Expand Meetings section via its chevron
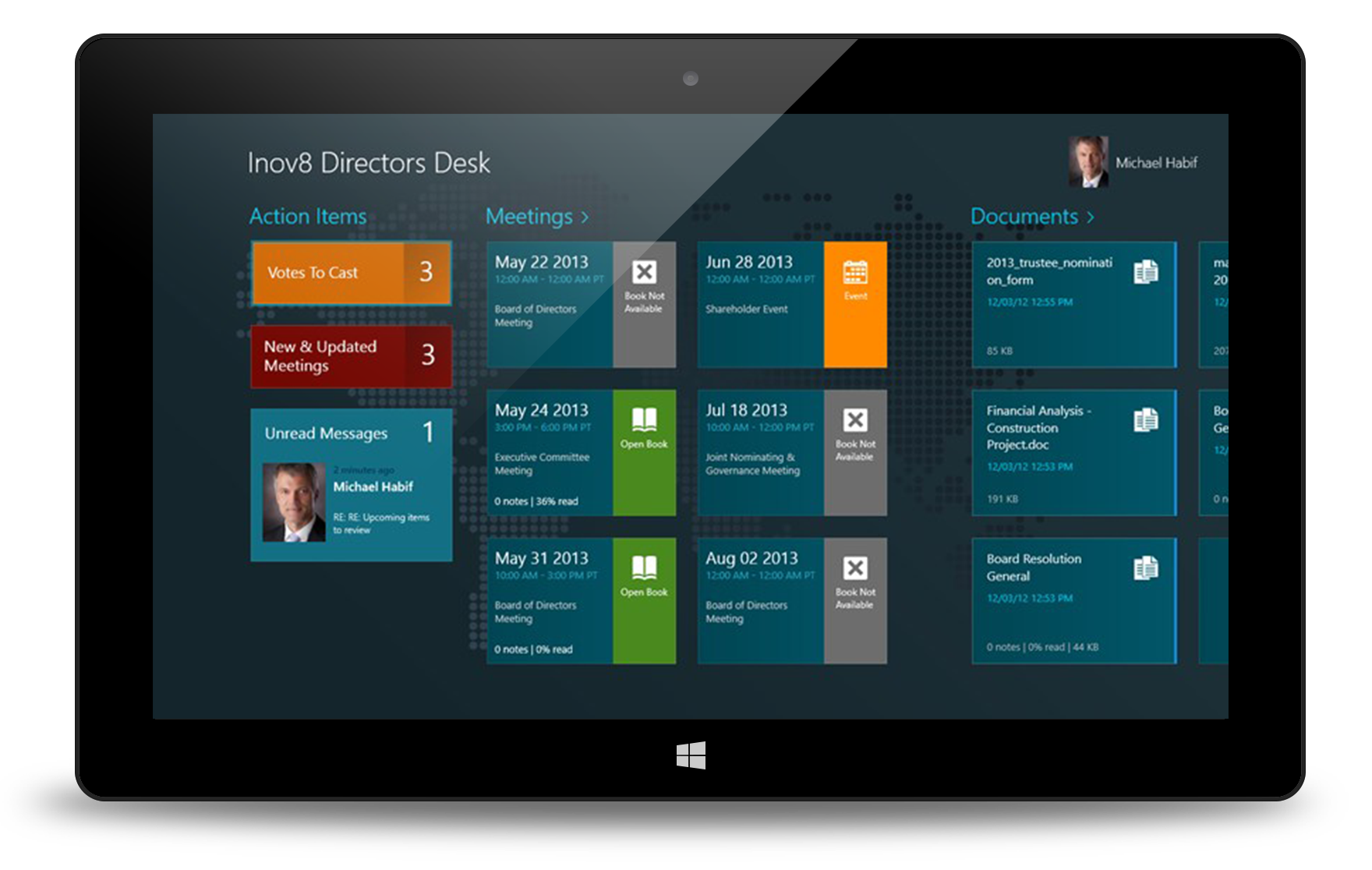 (585, 217)
